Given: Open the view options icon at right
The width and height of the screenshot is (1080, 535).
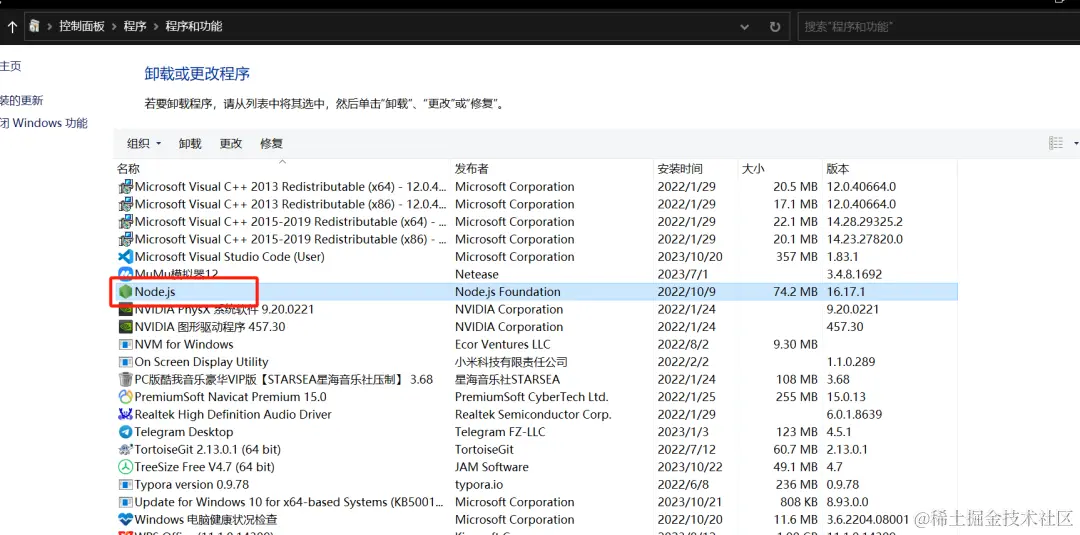Looking at the screenshot, I should 1056,143.
